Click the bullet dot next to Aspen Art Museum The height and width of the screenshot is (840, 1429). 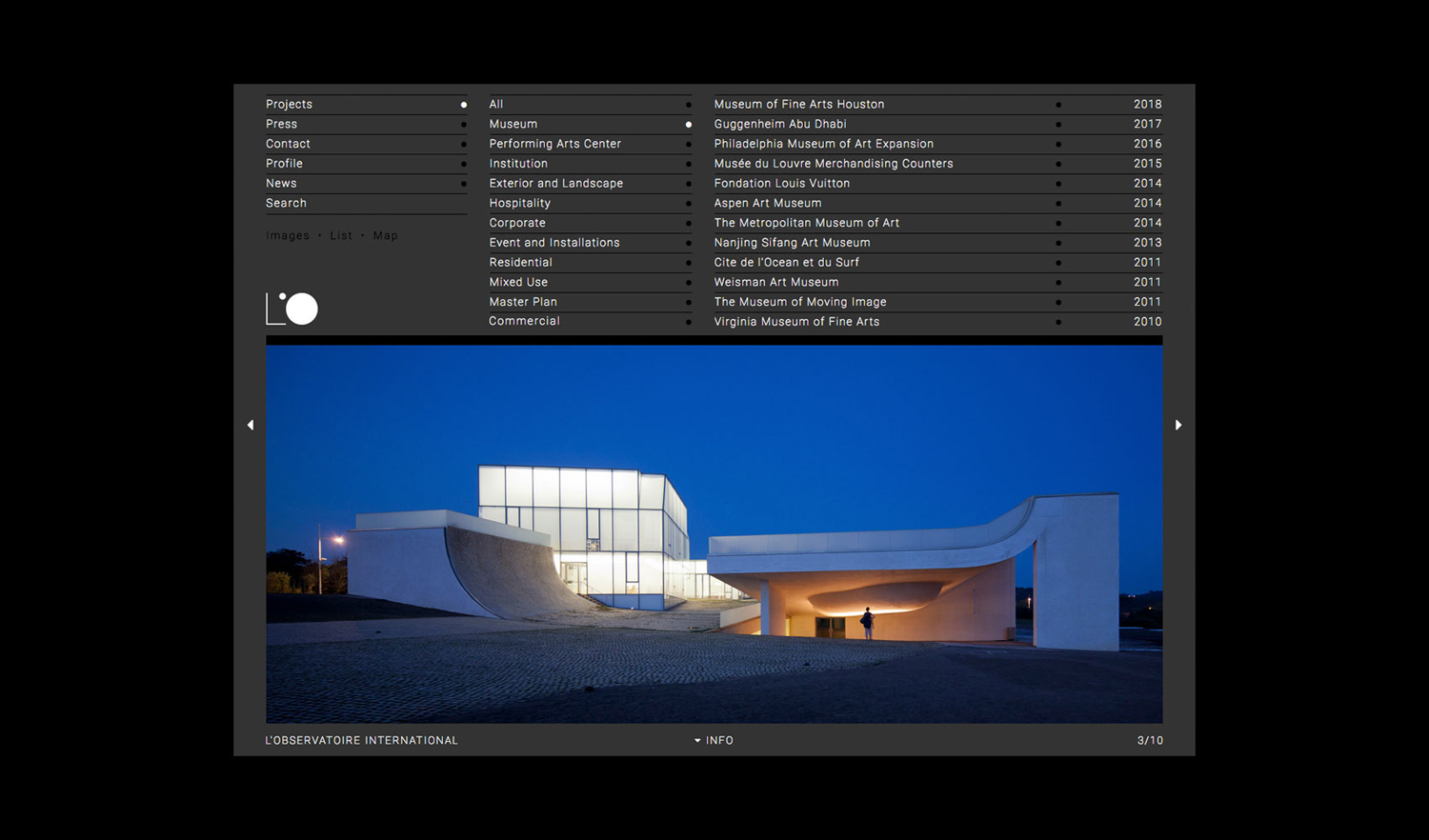pyautogui.click(x=1058, y=204)
